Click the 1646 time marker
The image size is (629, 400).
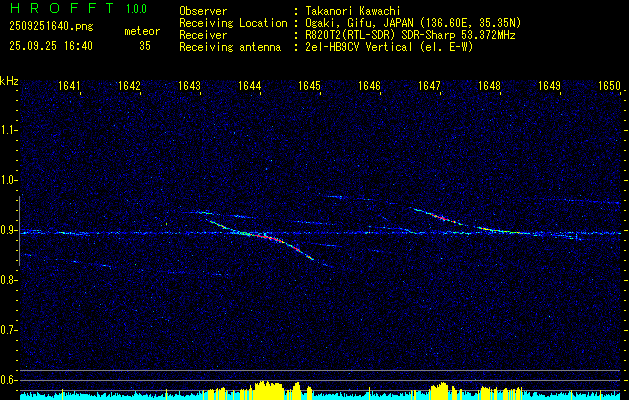369,86
